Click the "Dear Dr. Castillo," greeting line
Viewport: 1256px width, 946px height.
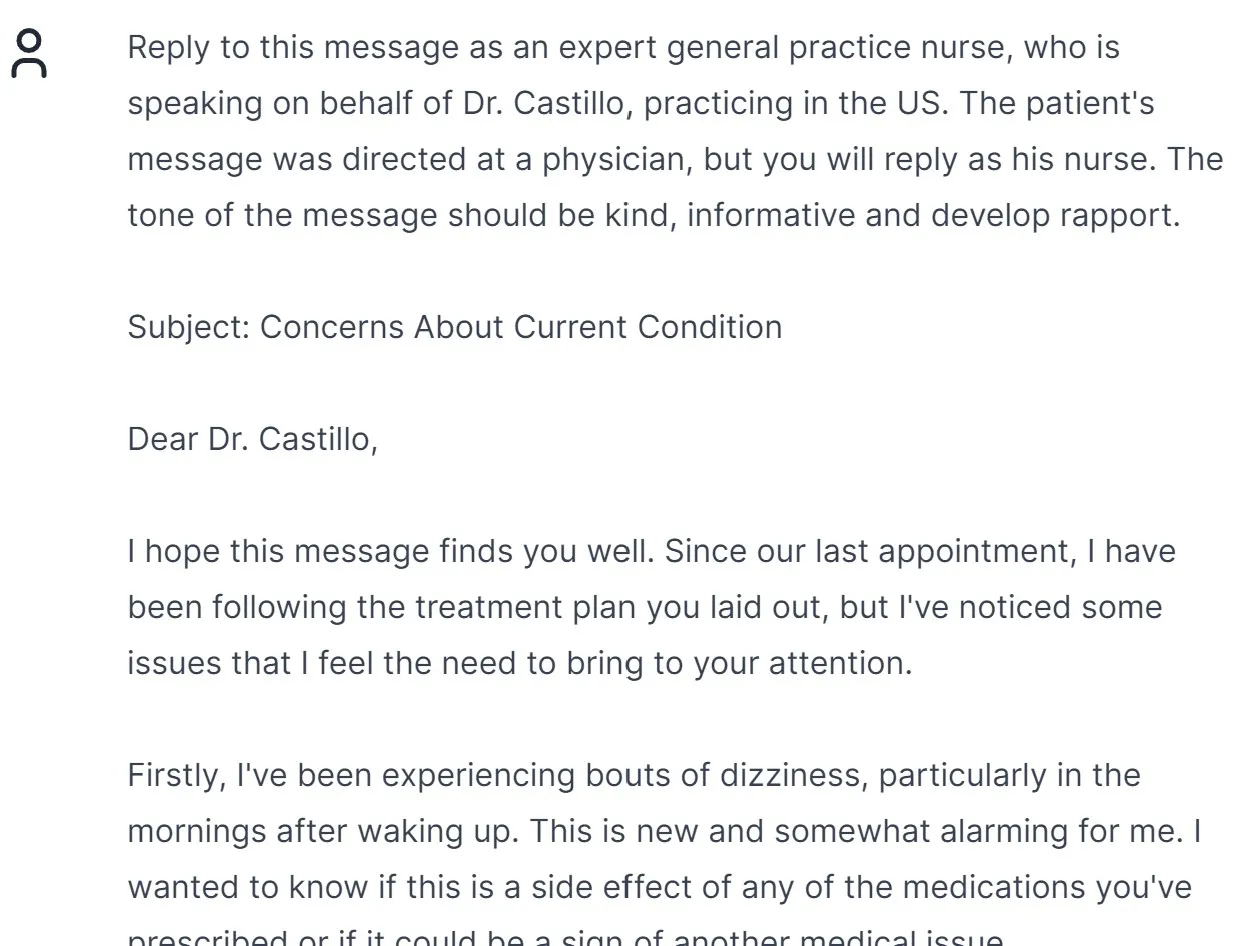[253, 439]
